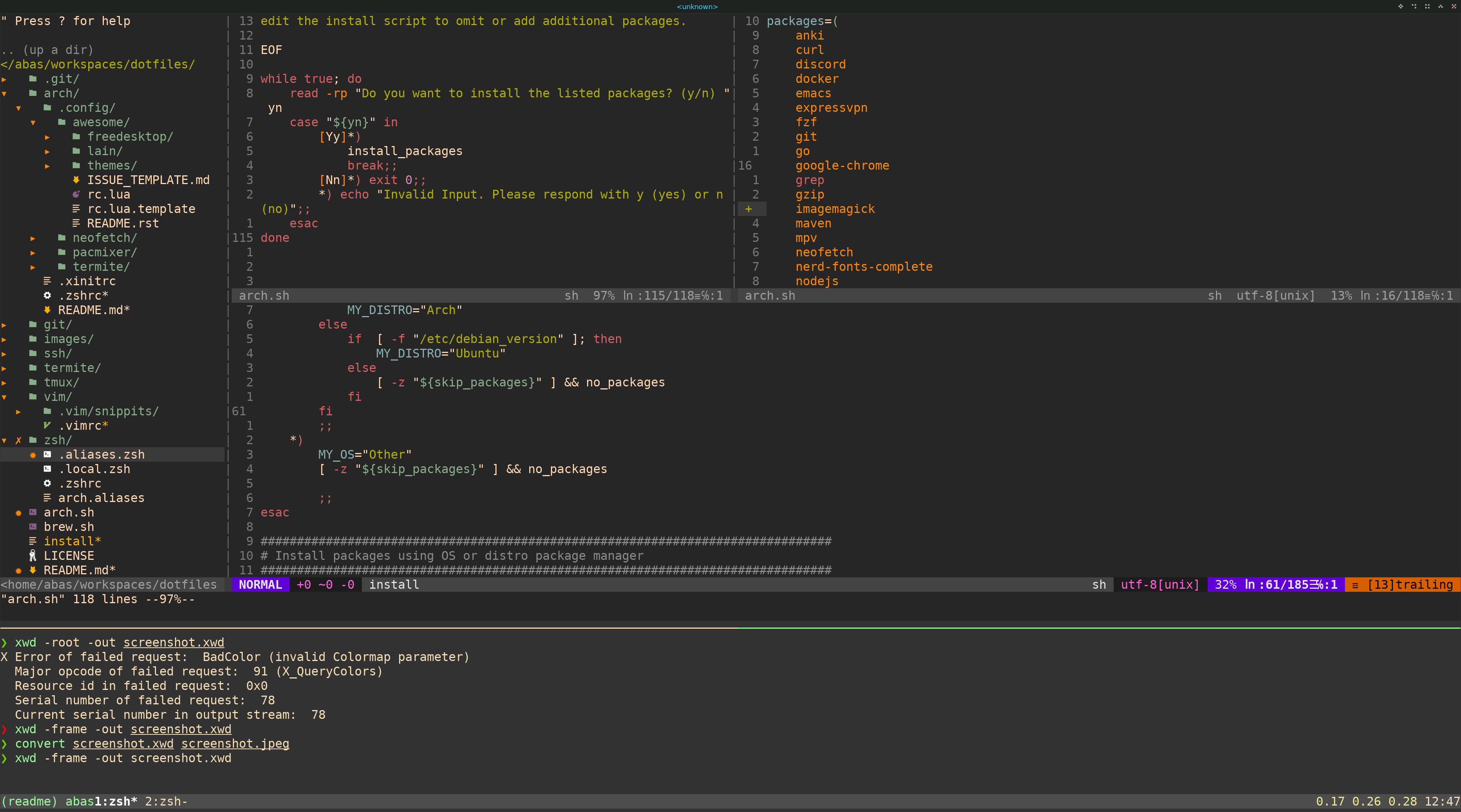Click the .git folder icon
Image resolution: width=1461 pixels, height=812 pixels.
pos(33,79)
